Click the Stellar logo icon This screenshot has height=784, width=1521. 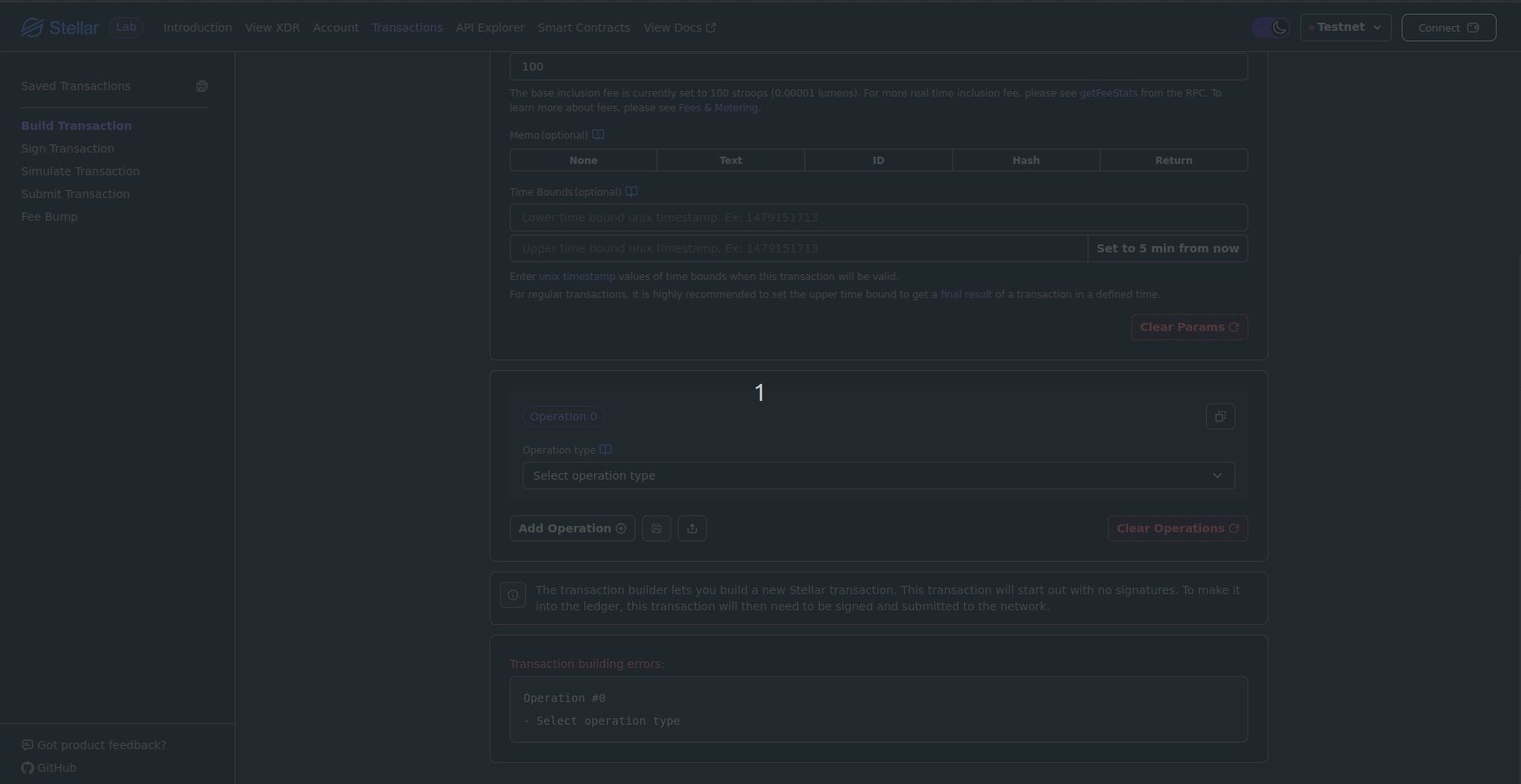tap(32, 28)
